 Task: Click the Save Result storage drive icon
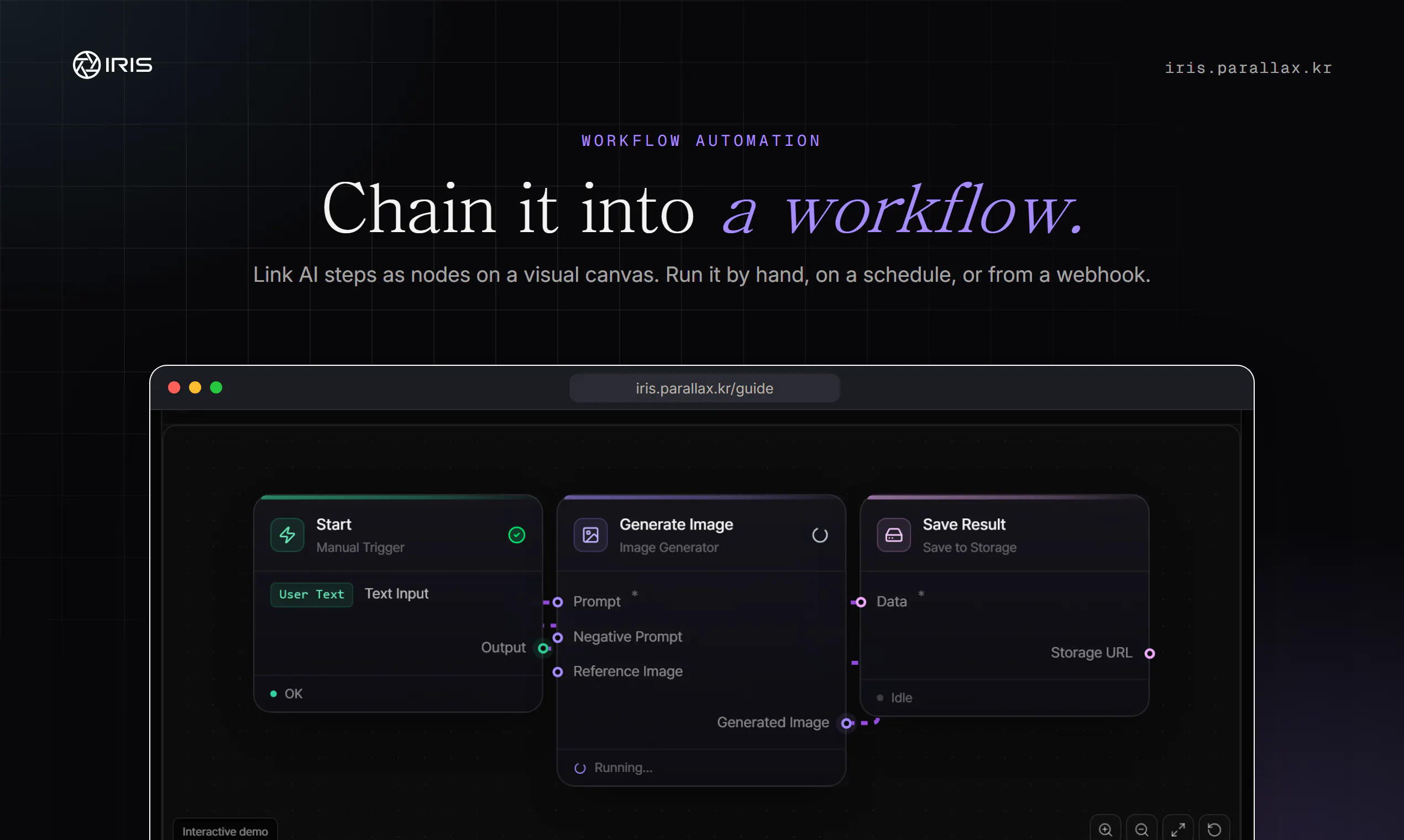coord(894,535)
